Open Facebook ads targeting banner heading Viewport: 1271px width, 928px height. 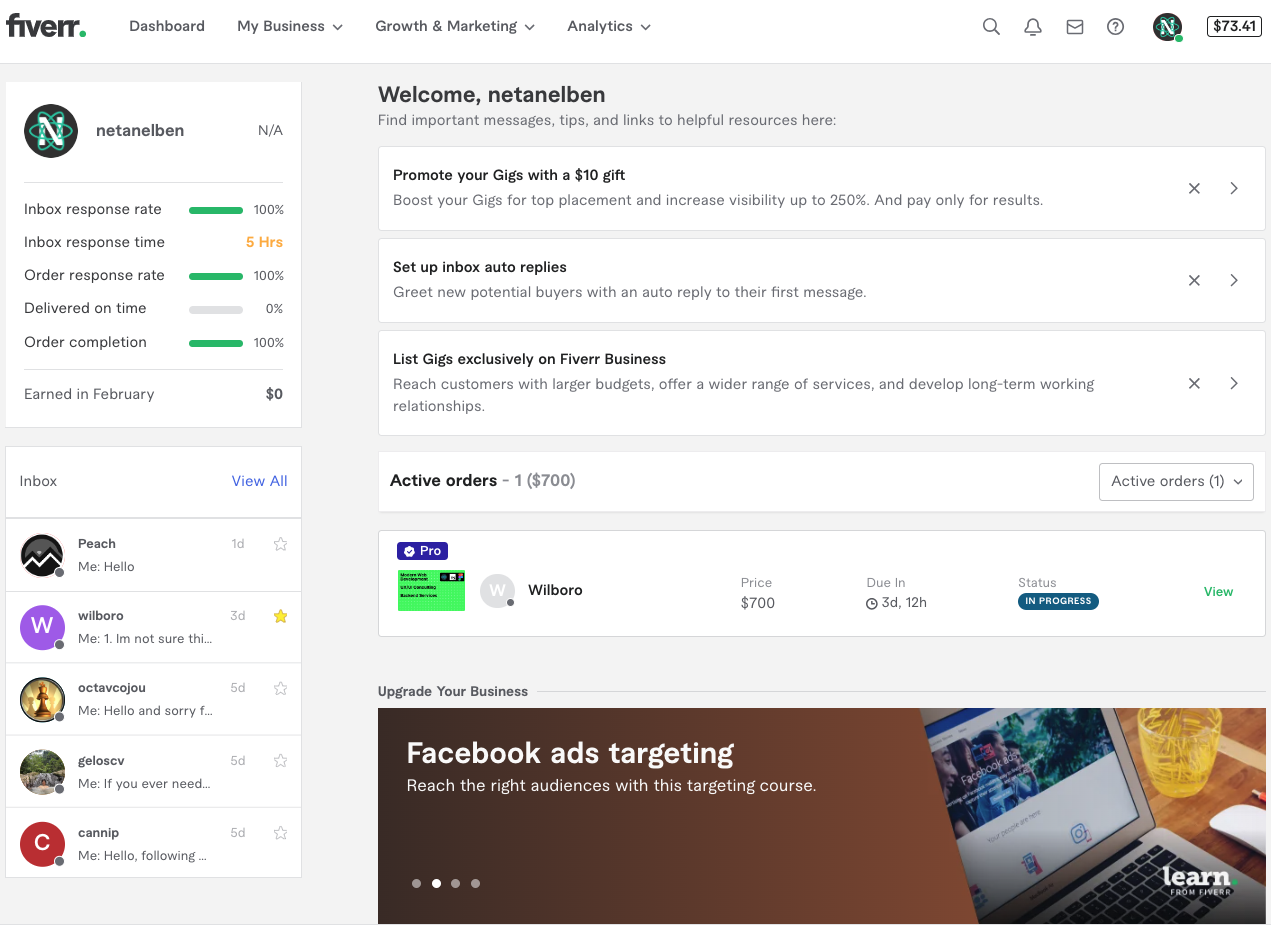[x=570, y=753]
